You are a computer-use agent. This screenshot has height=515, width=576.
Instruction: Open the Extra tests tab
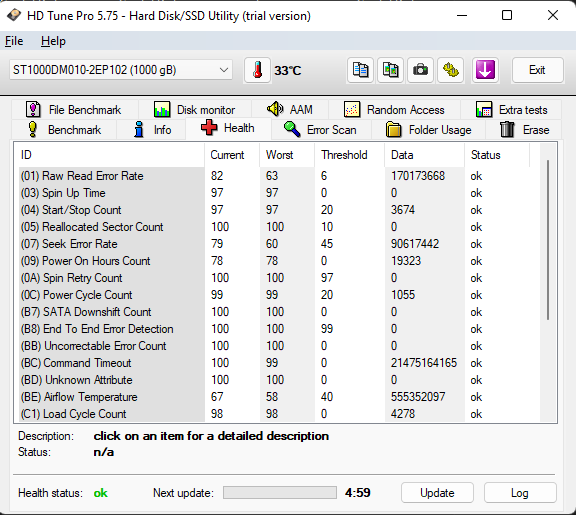click(x=511, y=109)
